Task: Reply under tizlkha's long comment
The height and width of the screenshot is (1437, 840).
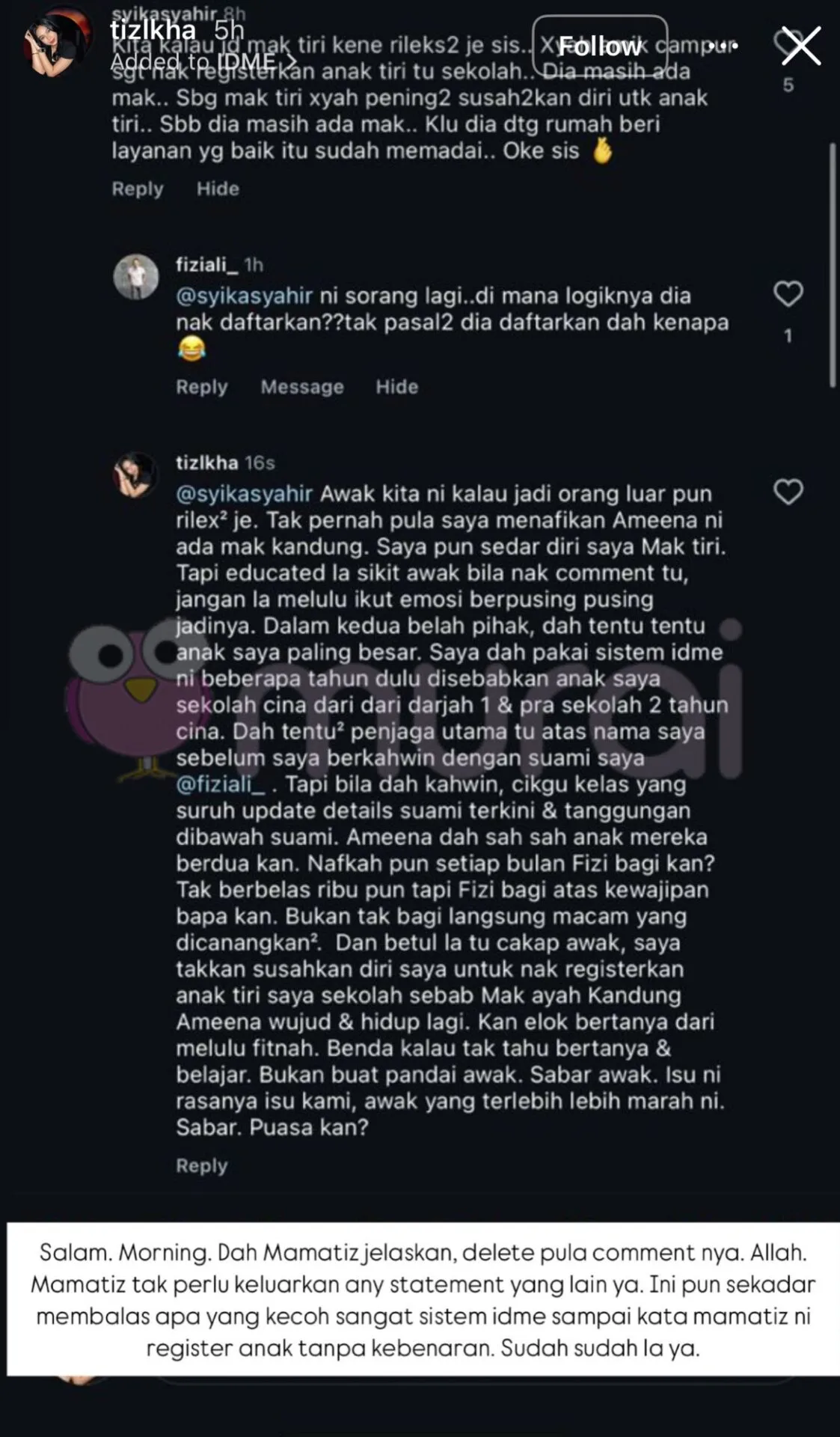Action: coord(201,1165)
